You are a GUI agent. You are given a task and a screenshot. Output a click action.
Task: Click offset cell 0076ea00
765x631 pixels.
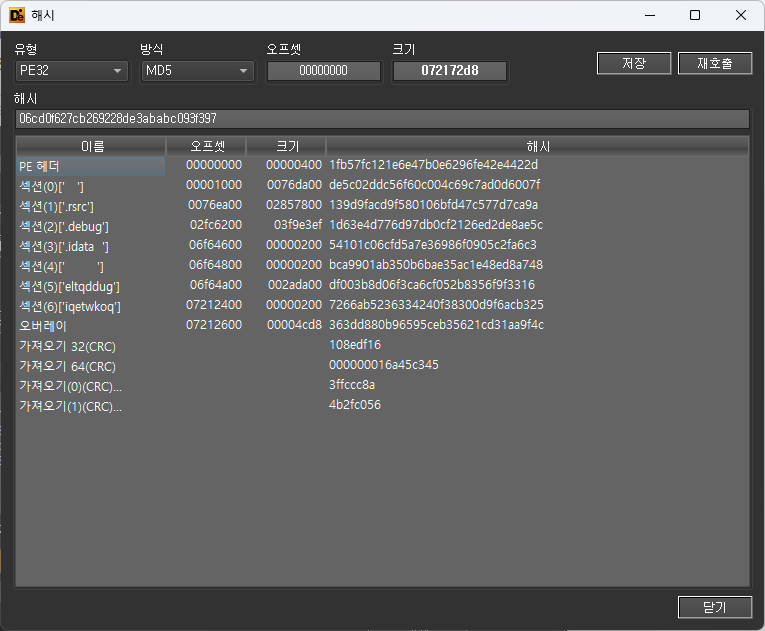point(215,205)
